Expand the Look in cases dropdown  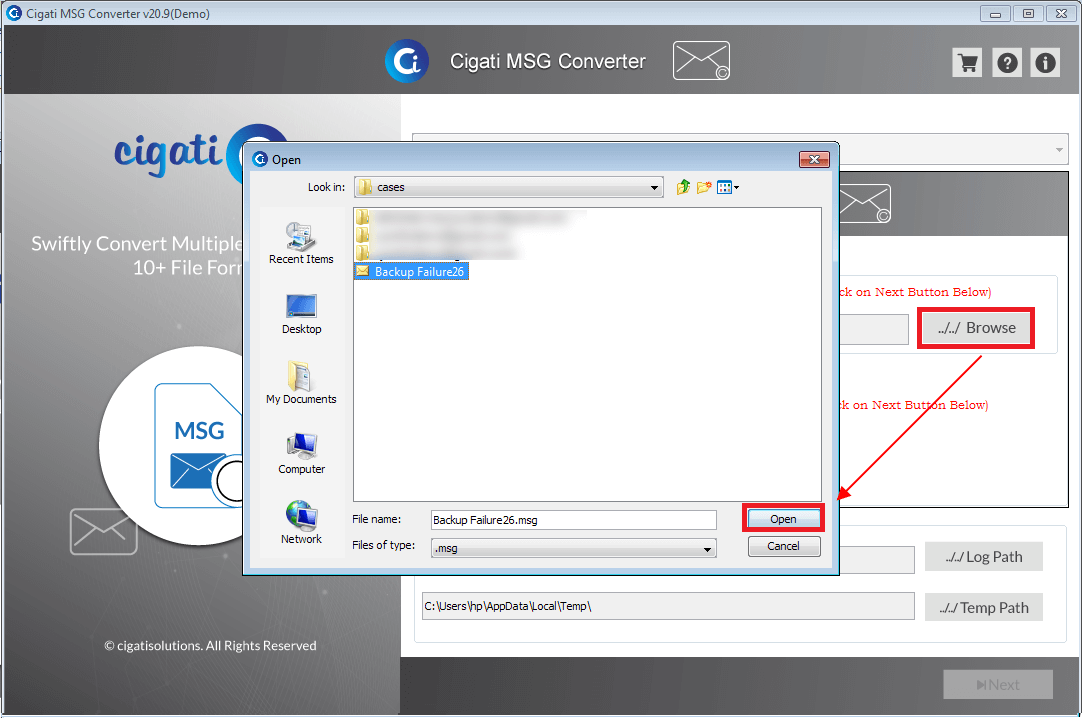[653, 188]
